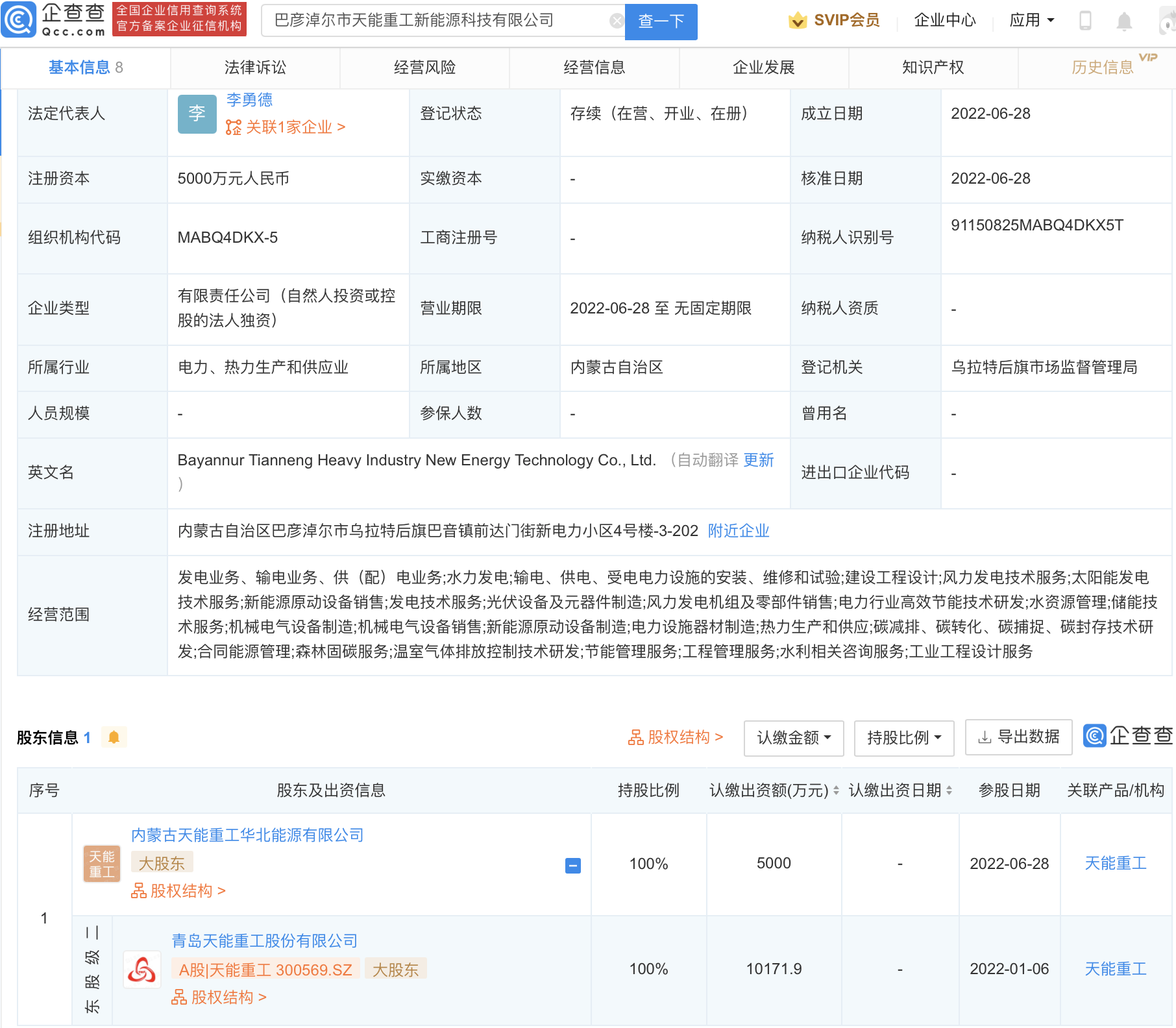Switch to 基本信息 tab

pos(86,67)
